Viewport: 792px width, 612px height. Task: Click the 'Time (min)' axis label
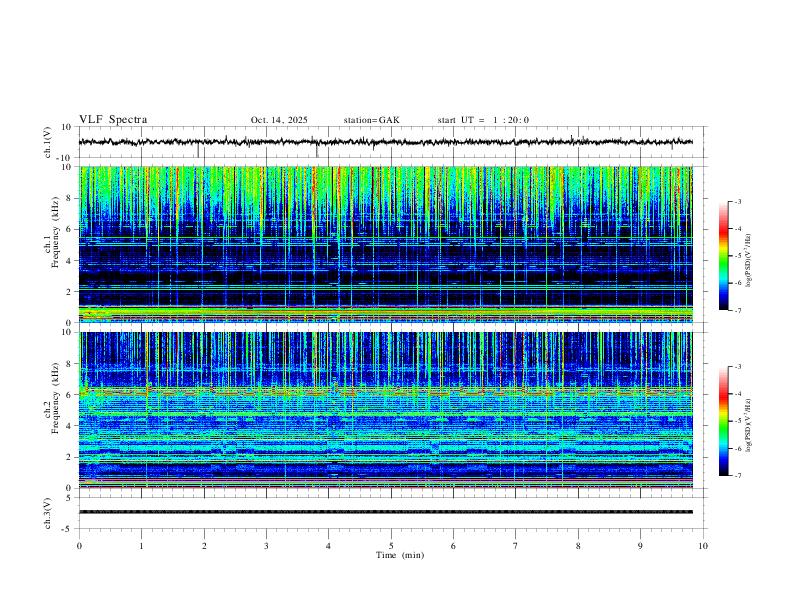[x=400, y=555]
